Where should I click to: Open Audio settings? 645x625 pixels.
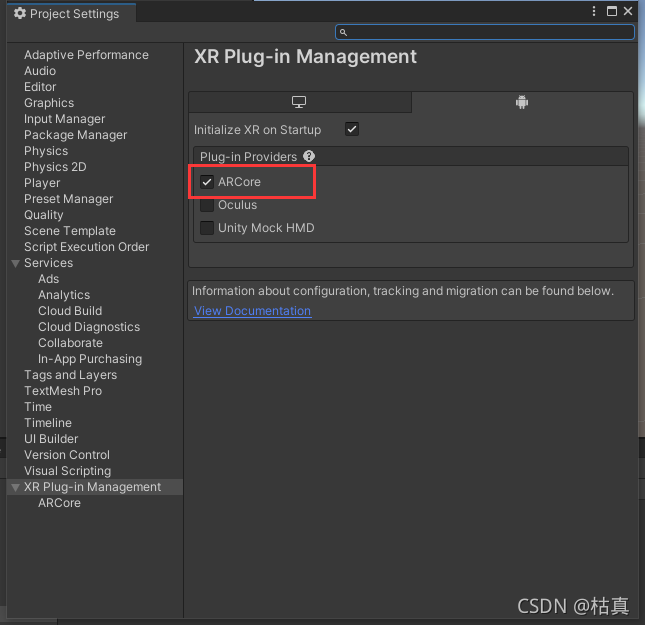tap(40, 71)
